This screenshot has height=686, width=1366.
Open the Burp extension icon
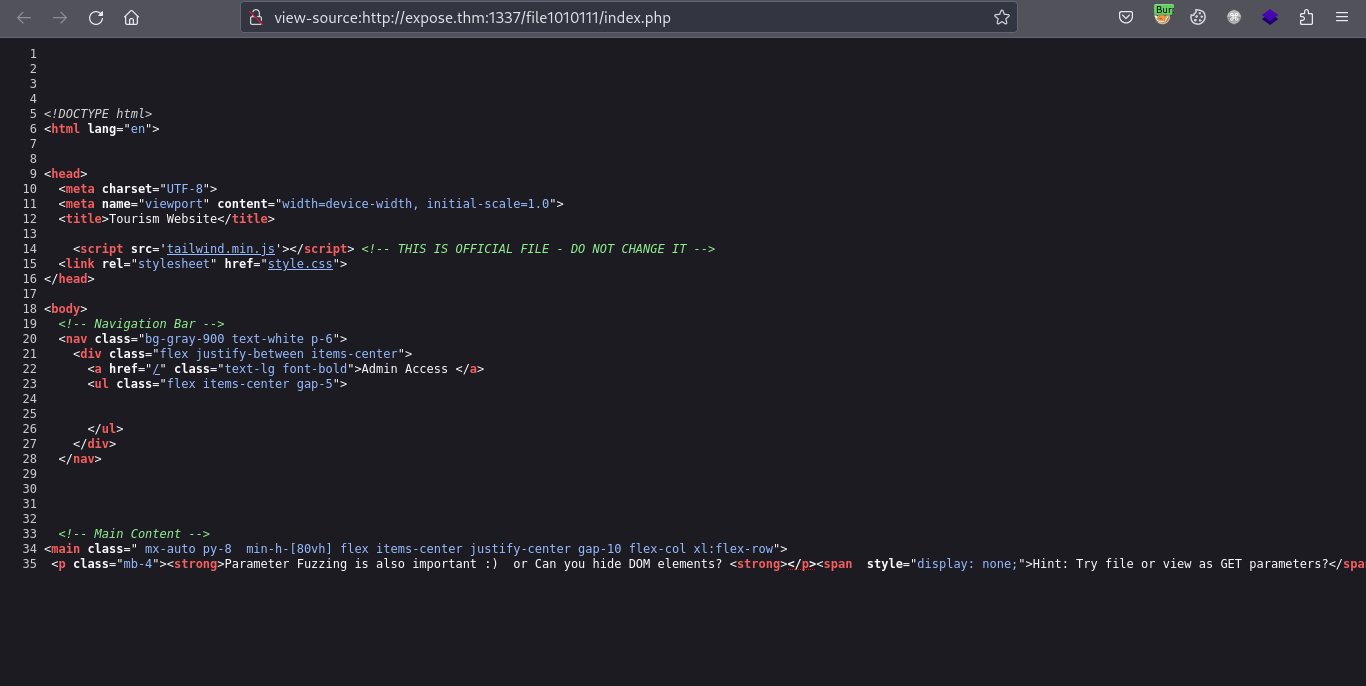pyautogui.click(x=1162, y=16)
